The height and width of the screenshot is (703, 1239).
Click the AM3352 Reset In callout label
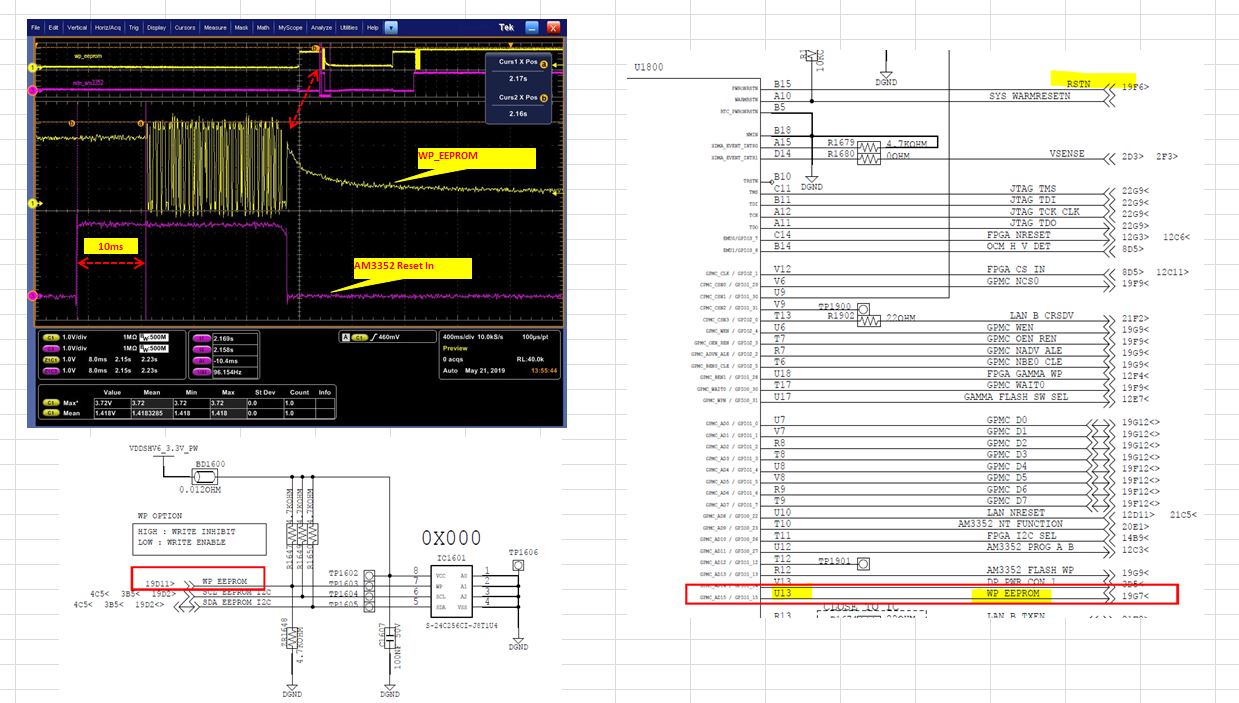(411, 267)
